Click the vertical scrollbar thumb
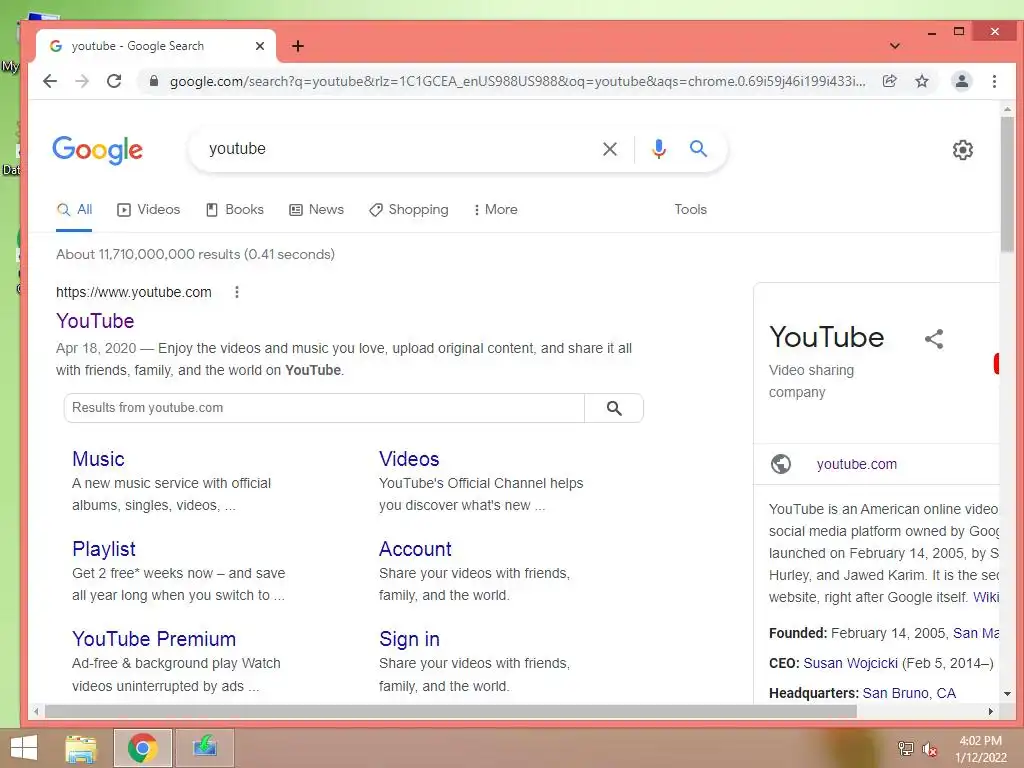This screenshot has width=1024, height=768. click(1007, 183)
